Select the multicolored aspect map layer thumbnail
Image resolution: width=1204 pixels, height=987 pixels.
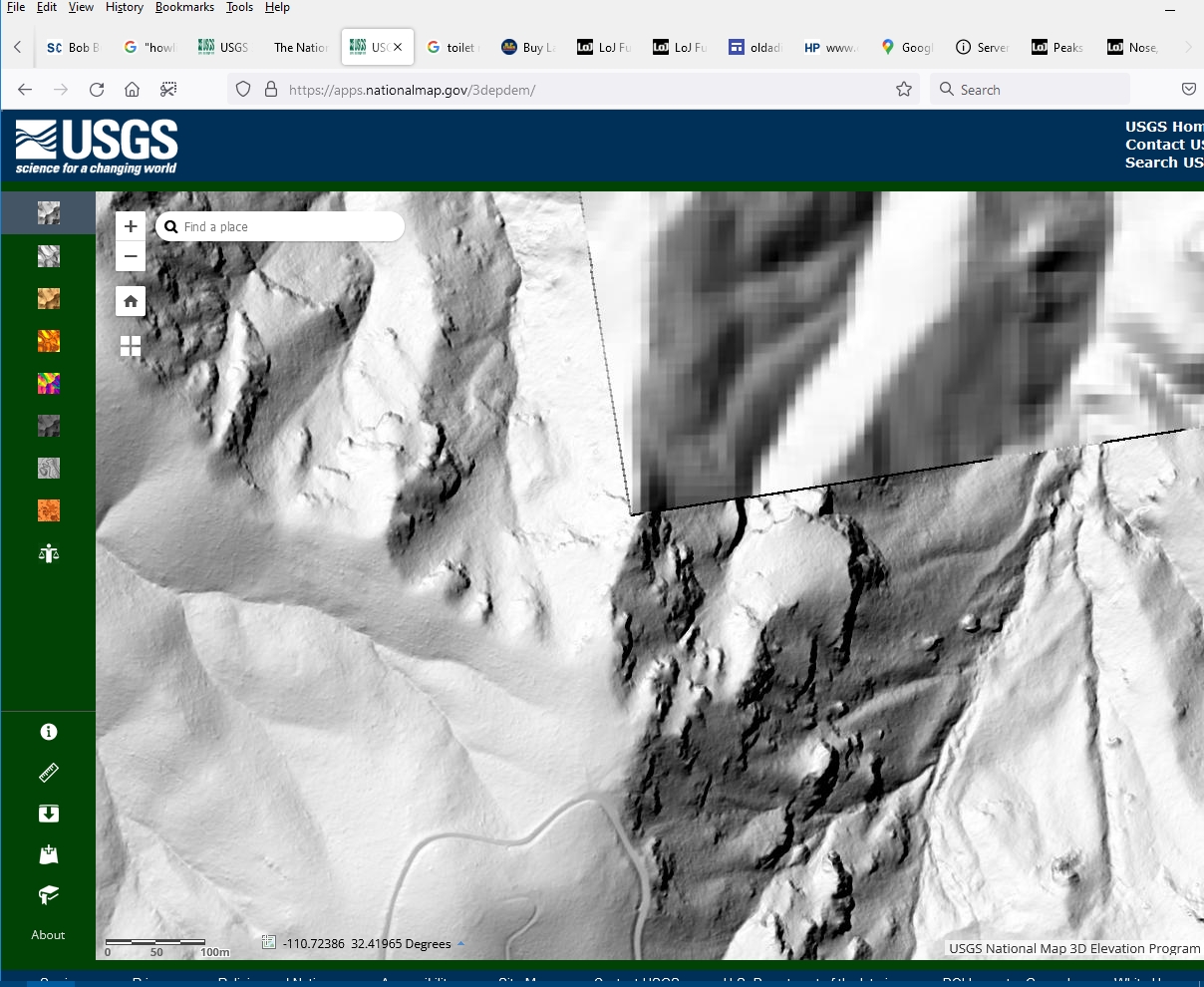click(x=48, y=384)
